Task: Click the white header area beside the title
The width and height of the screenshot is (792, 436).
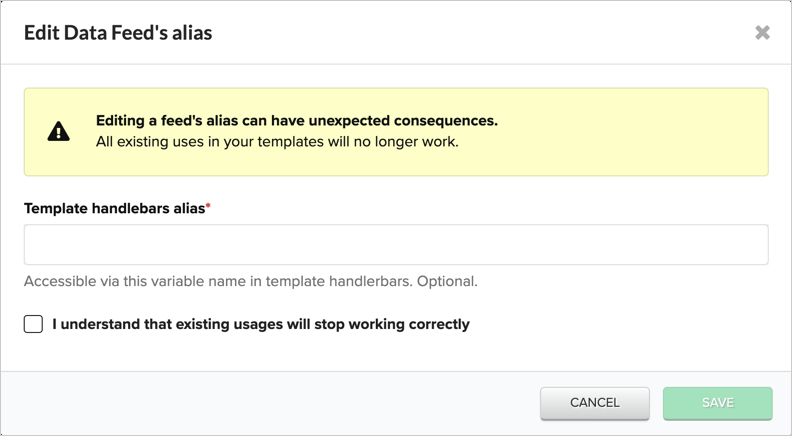Action: [x=480, y=32]
